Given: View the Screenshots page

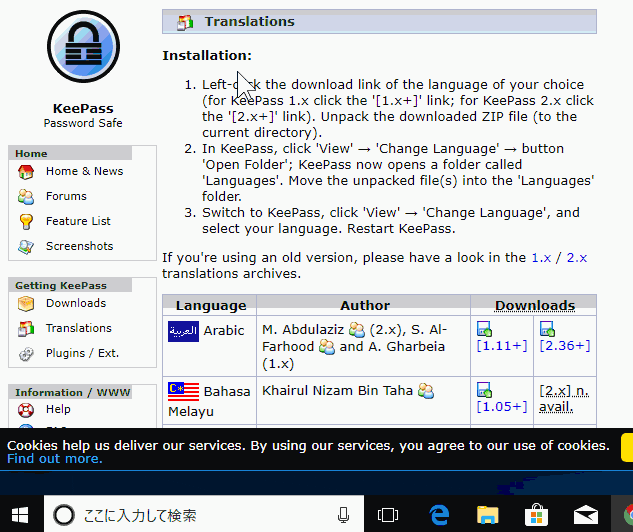Looking at the screenshot, I should point(80,246).
